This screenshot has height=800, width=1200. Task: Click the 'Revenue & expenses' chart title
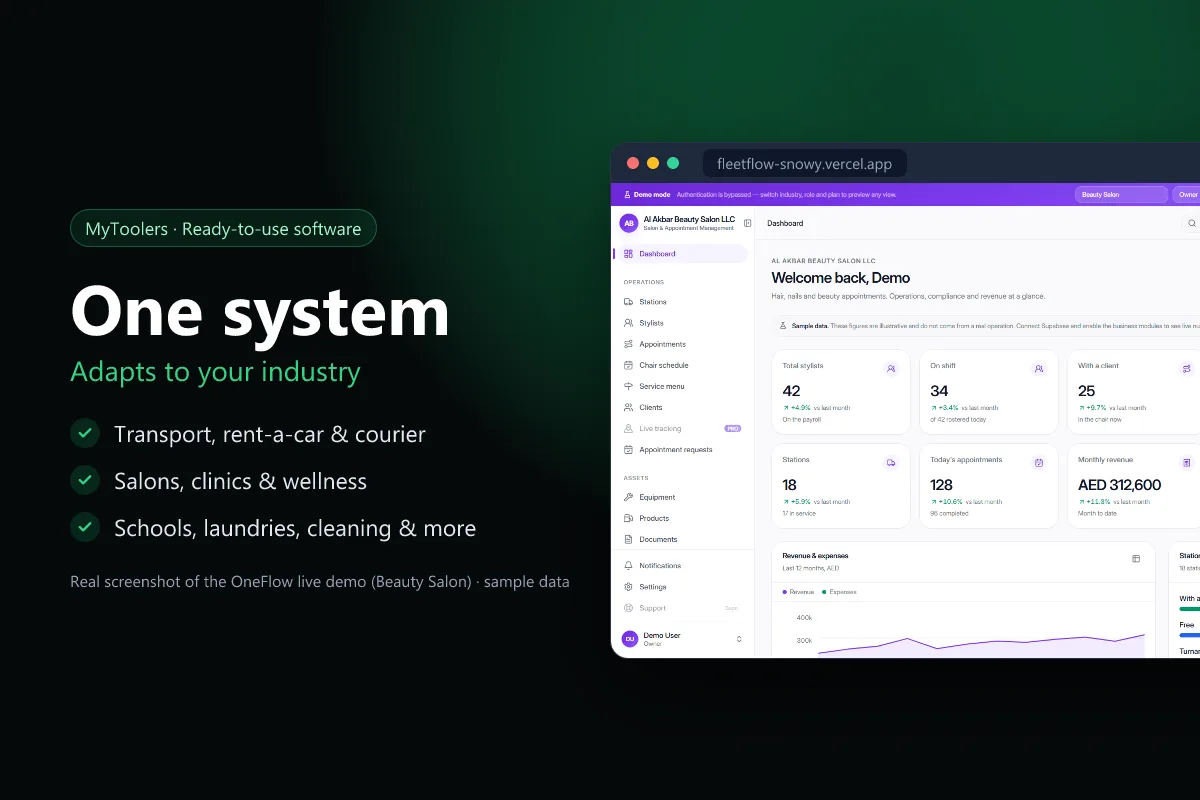pos(815,555)
